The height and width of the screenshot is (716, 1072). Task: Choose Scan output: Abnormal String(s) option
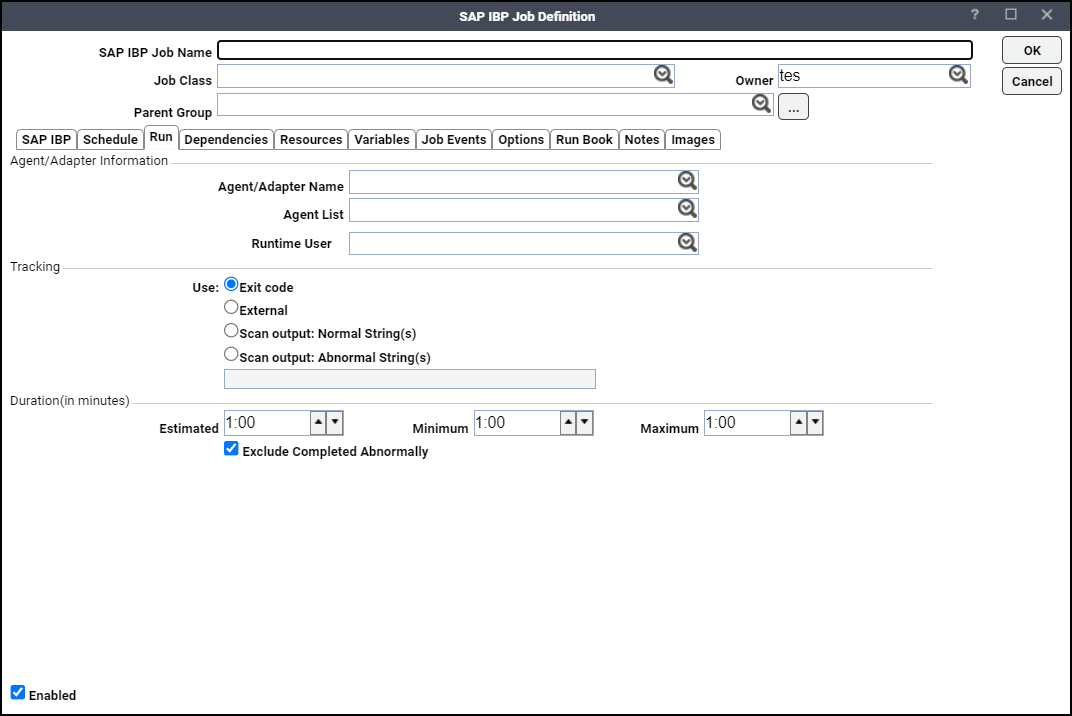pyautogui.click(x=231, y=354)
